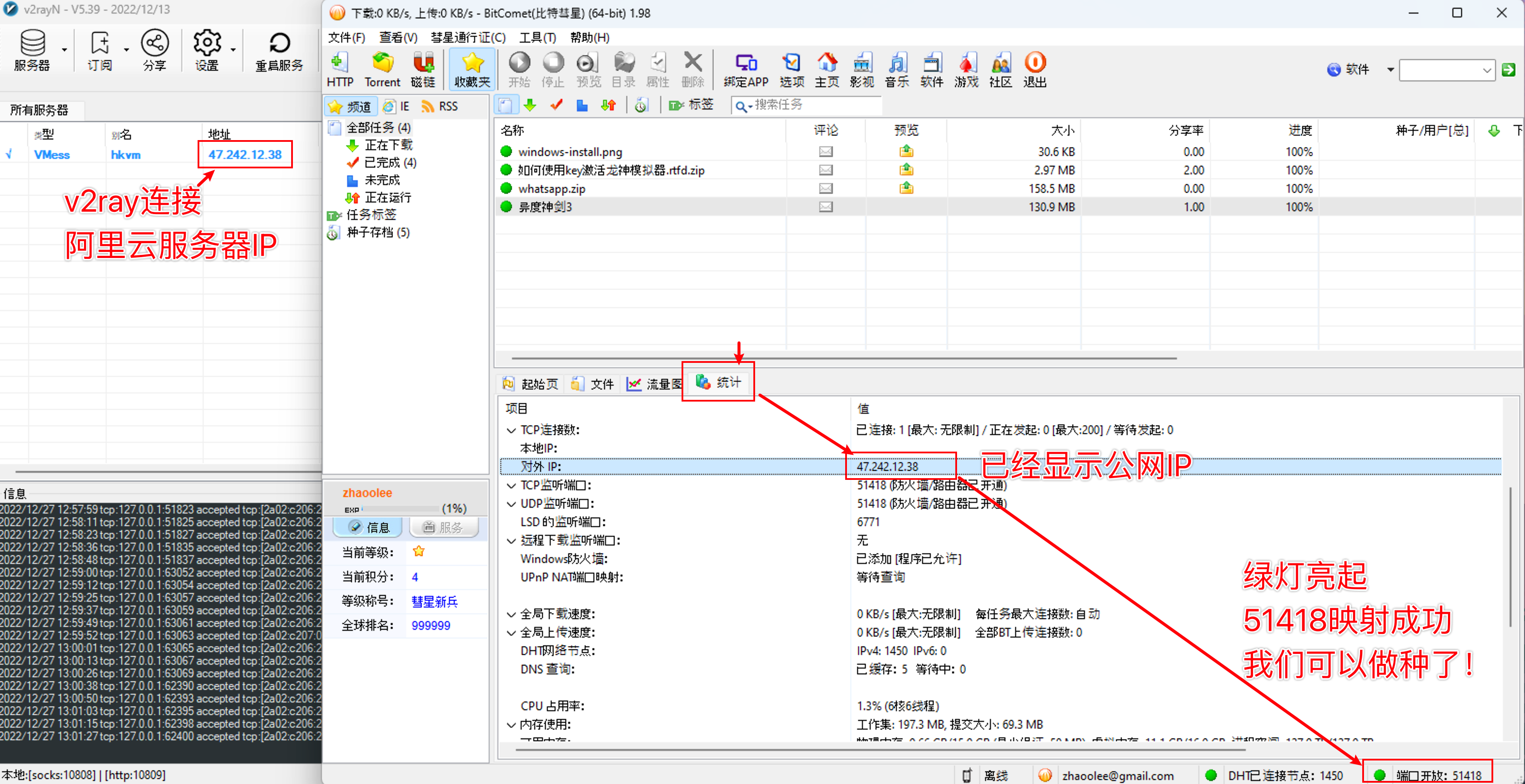Screen dimensions: 1525x784
Task: Expand the v2rayN 服务器 dropdown arrow
Action: [x=64, y=50]
